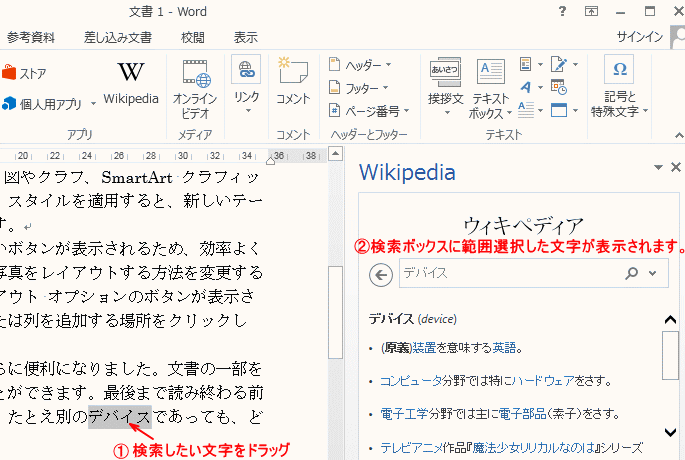Open the ハードウェア link
The height and width of the screenshot is (460, 685).
(x=543, y=380)
